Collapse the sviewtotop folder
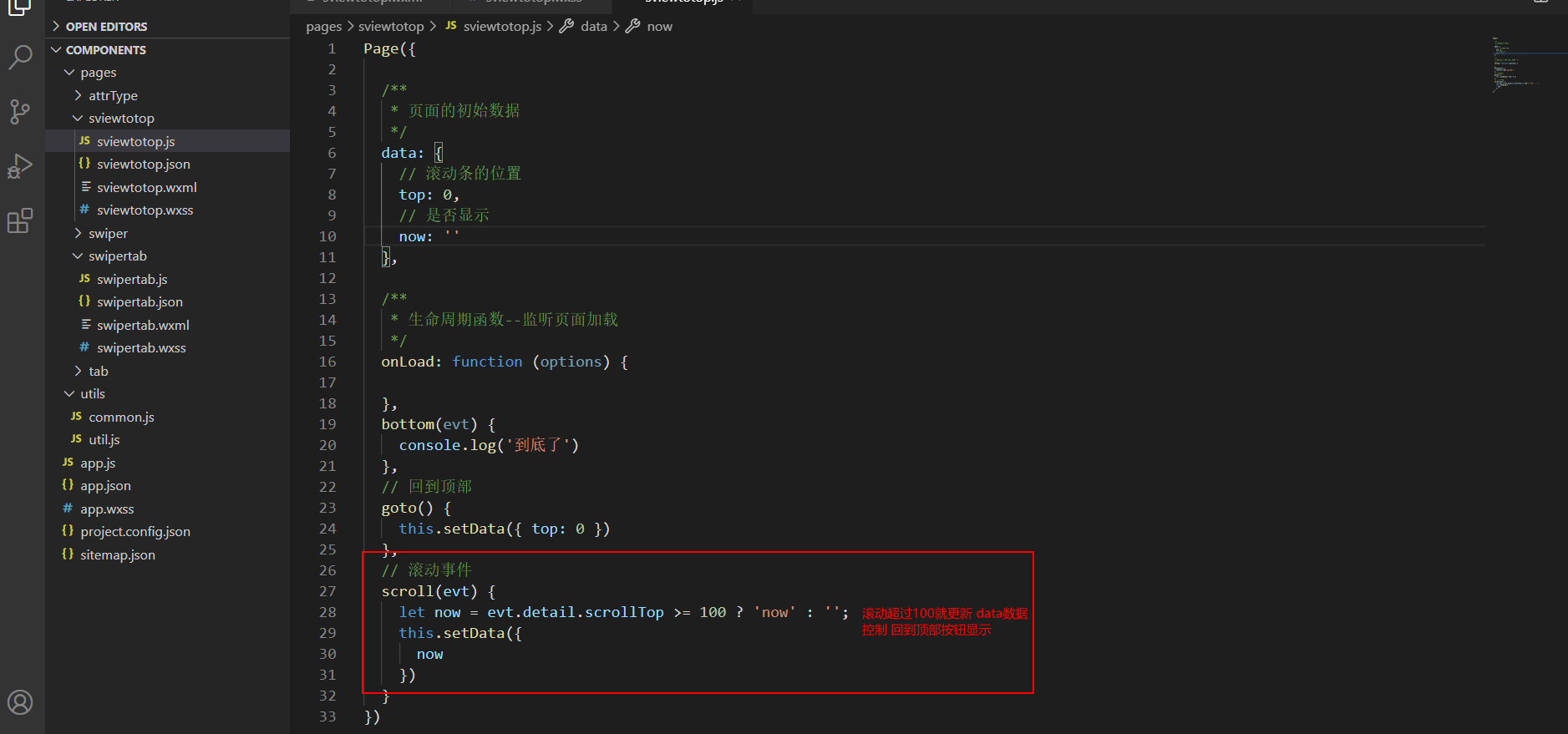Screen dimensions: 1568x734 pos(167,119)
